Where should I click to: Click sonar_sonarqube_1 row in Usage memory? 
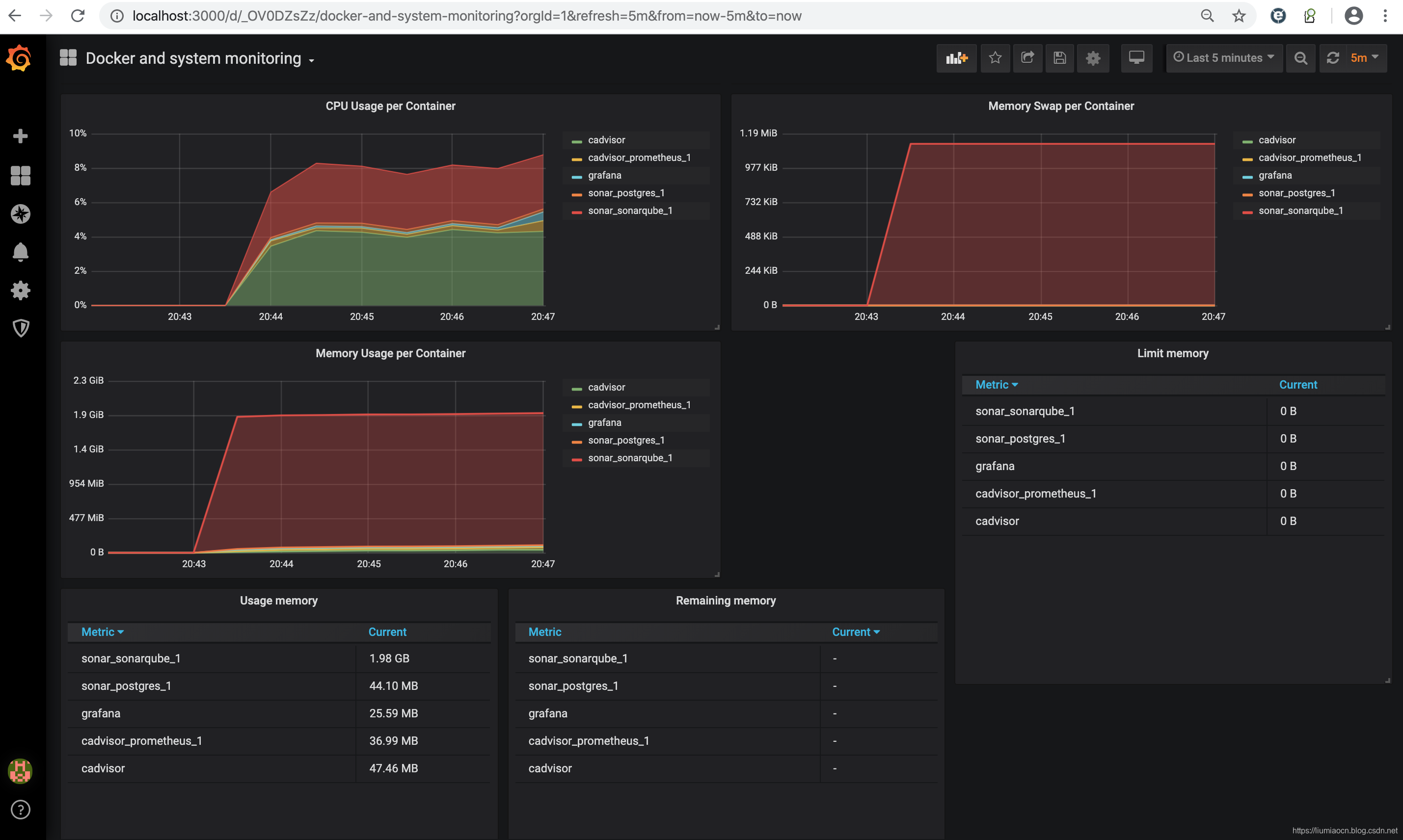point(279,659)
